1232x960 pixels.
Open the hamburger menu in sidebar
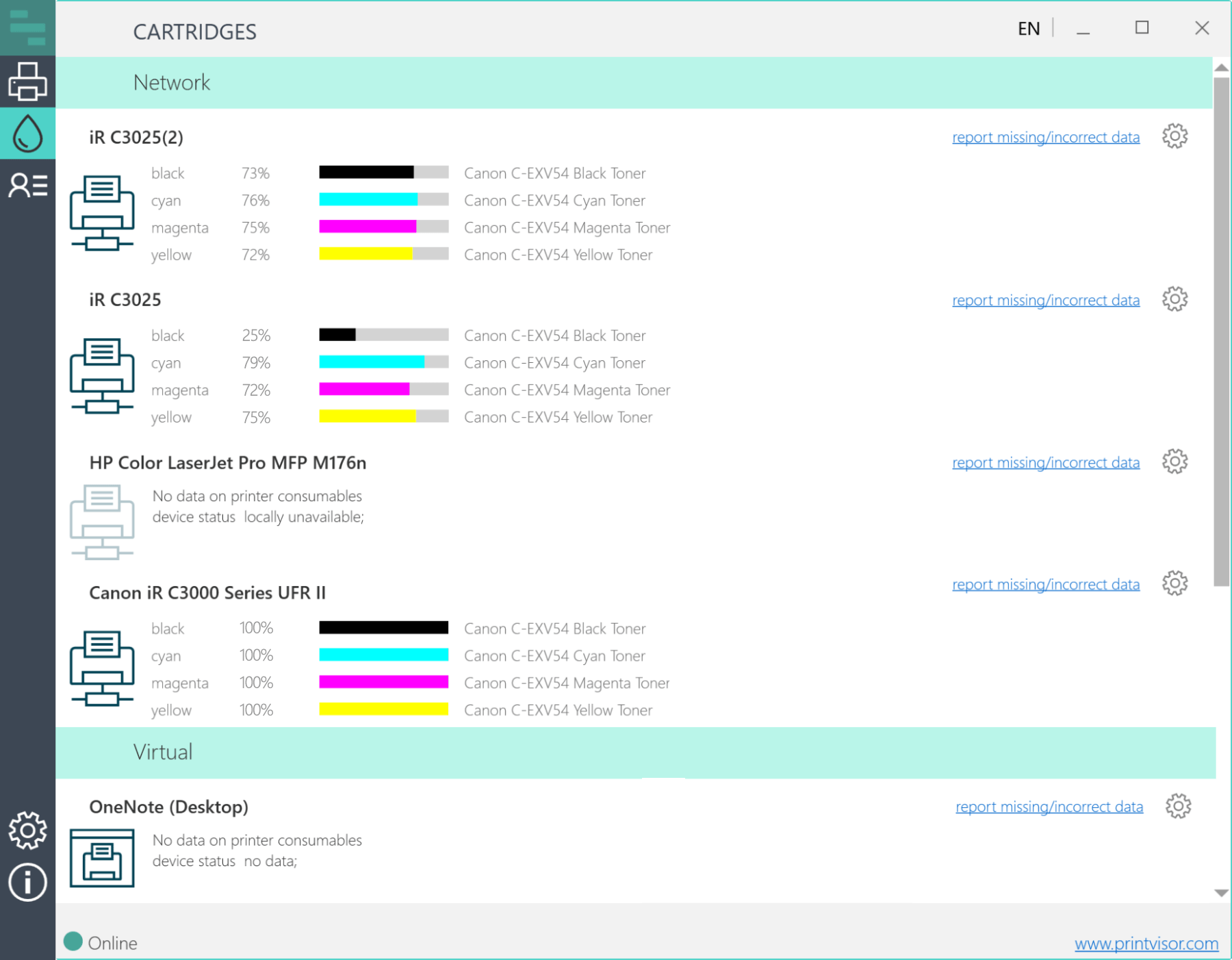pos(27,27)
